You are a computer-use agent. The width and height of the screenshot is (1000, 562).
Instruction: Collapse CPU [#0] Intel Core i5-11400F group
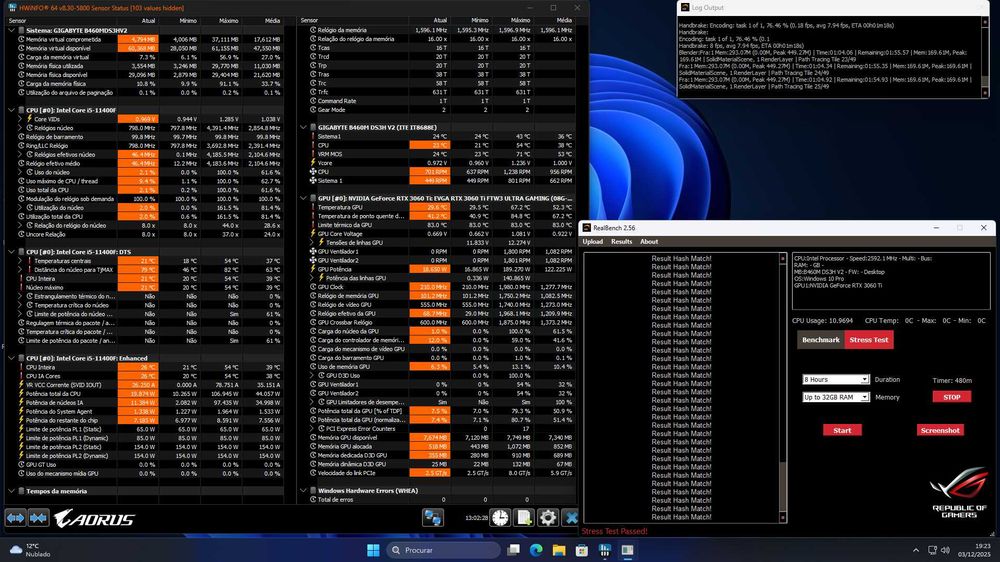tap(11, 110)
